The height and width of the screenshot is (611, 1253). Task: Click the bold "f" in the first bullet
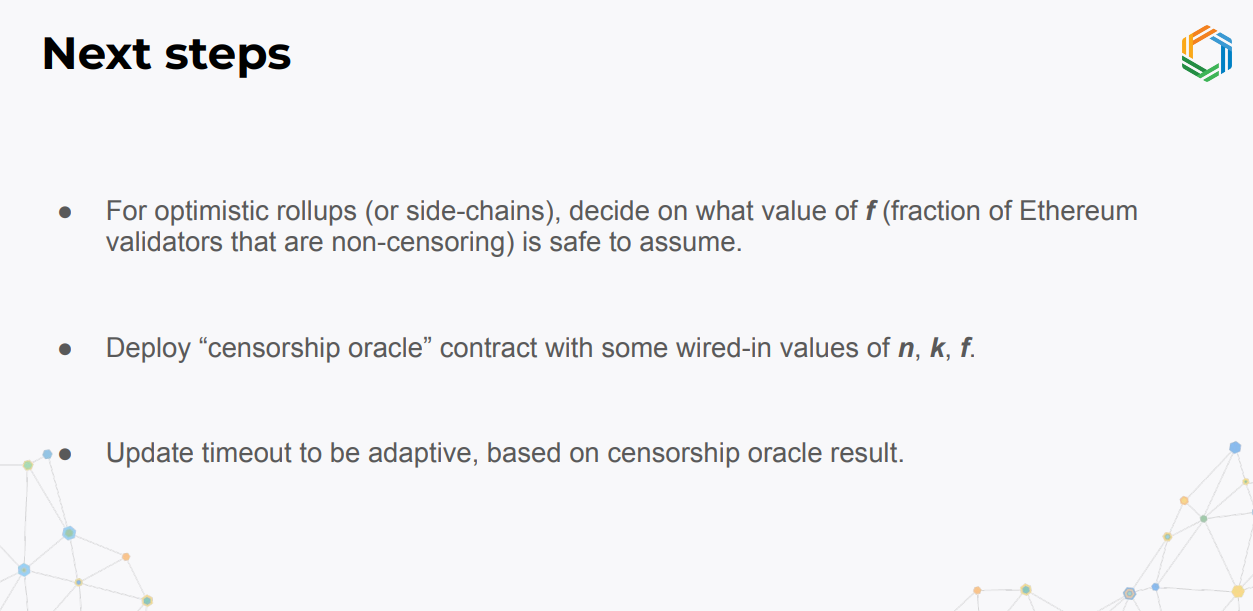pos(870,212)
